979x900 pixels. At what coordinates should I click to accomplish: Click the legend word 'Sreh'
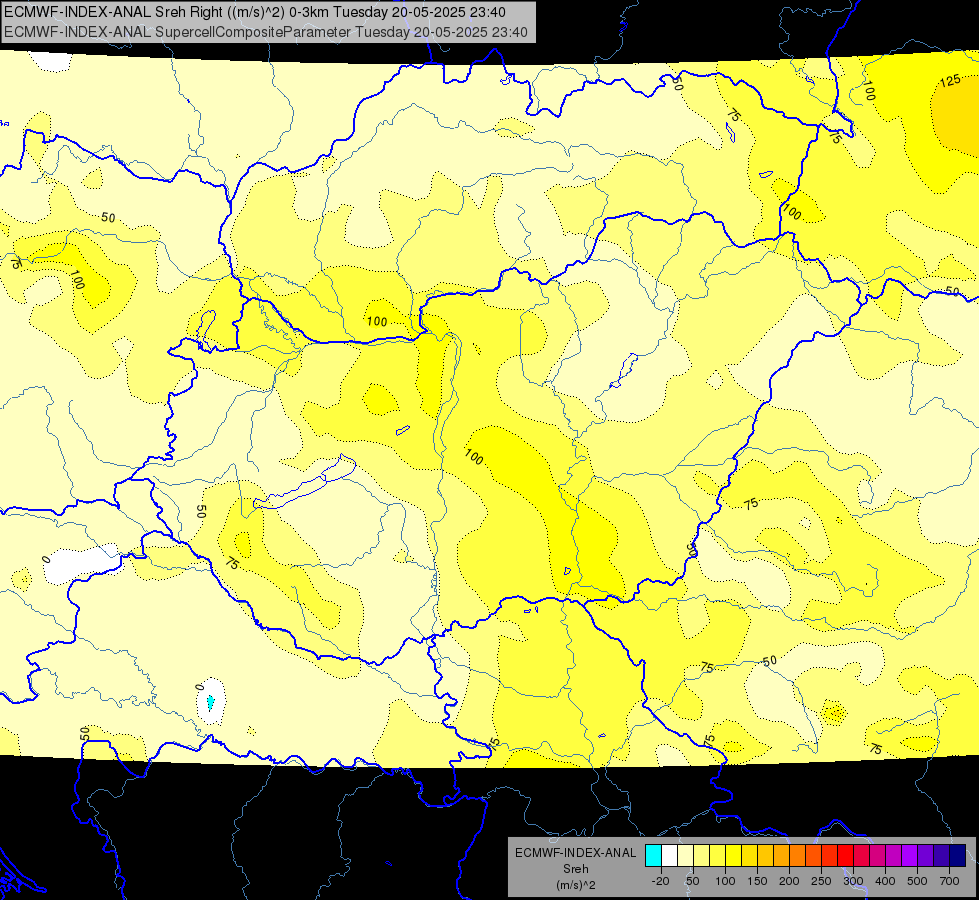coord(576,869)
